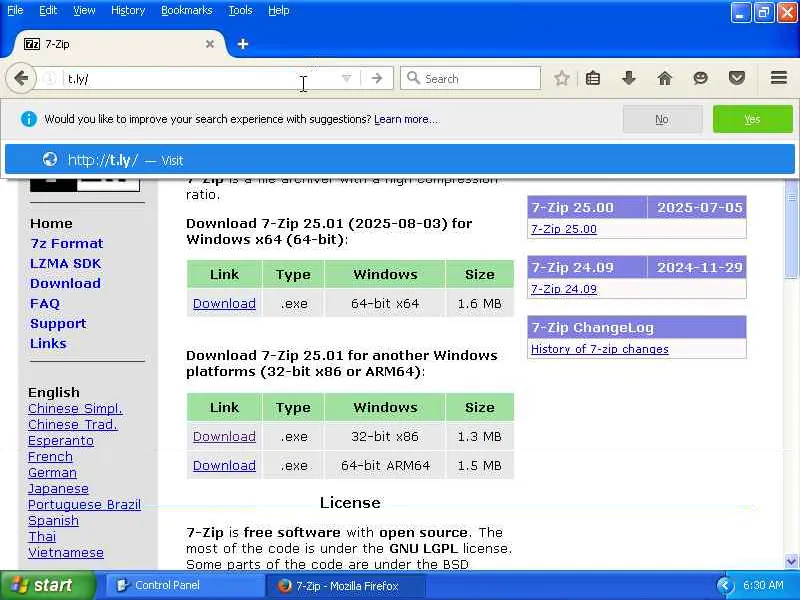Image resolution: width=800 pixels, height=600 pixels.
Task: Open the Bookmarks menu
Action: pos(187,10)
